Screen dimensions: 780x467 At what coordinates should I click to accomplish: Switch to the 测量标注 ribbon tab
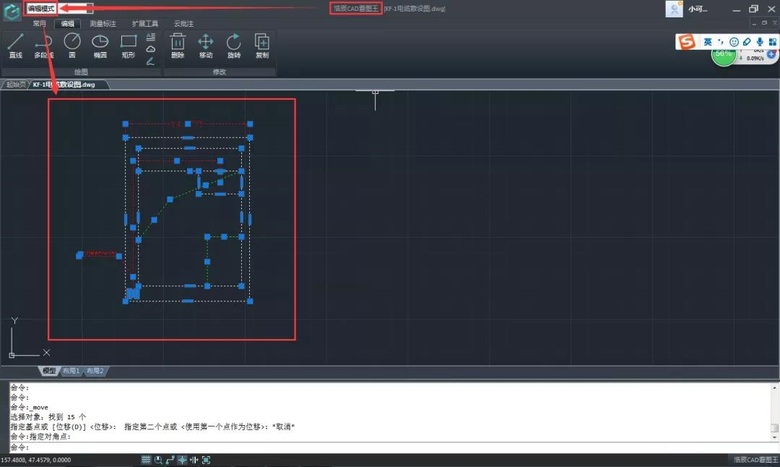tap(103, 22)
